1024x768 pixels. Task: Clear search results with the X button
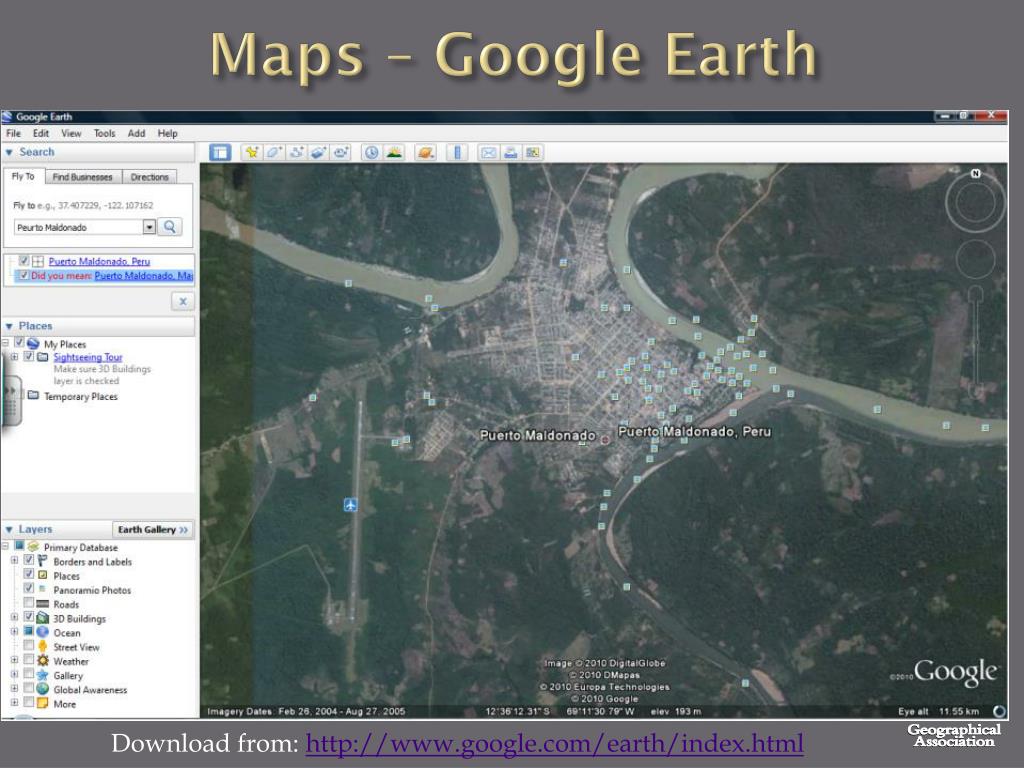183,301
